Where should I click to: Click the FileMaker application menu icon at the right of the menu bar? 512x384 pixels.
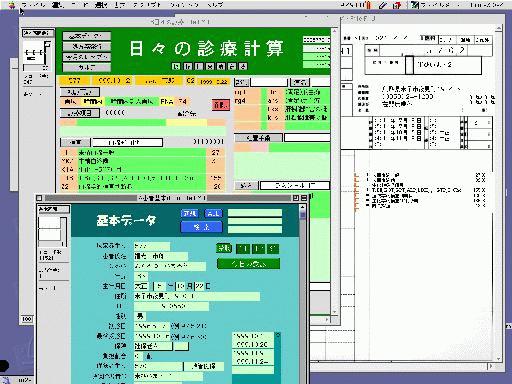[415, 5]
